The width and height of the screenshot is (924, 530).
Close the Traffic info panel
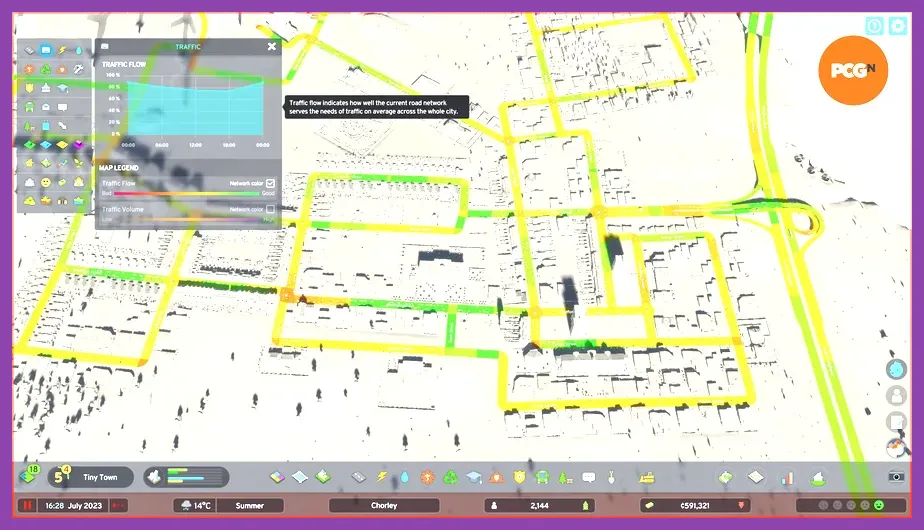(272, 47)
